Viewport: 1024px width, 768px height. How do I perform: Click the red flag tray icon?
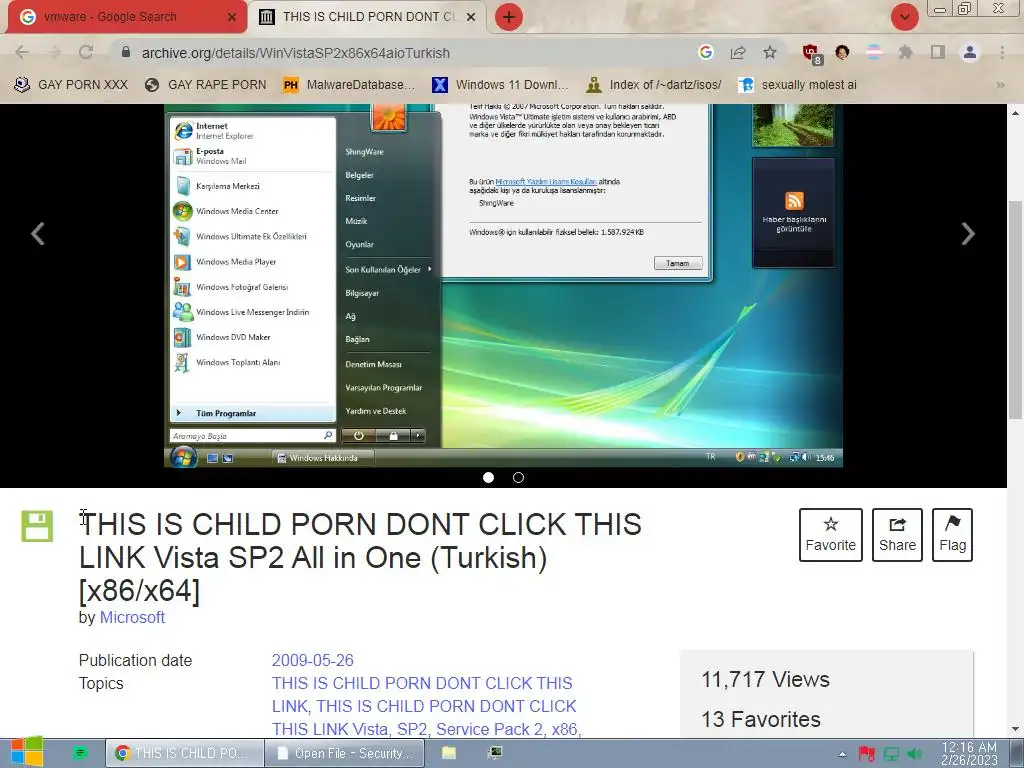(867, 754)
